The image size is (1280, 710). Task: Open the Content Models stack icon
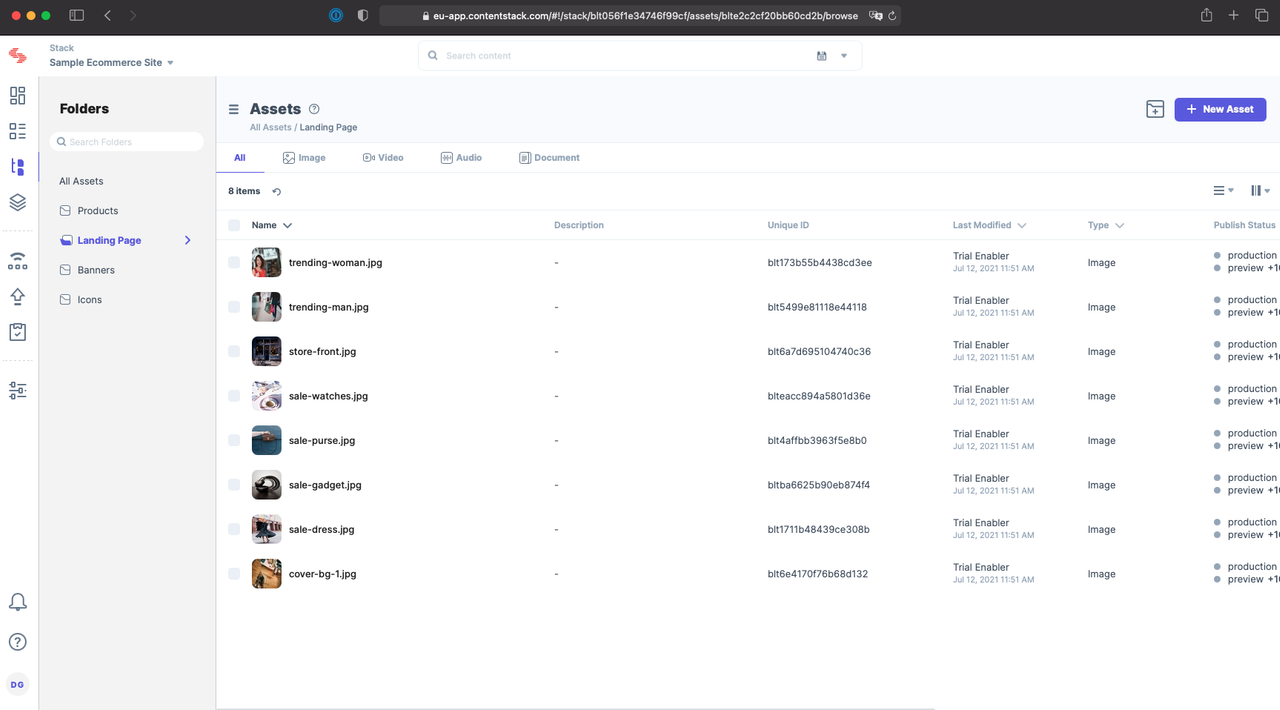point(17,202)
